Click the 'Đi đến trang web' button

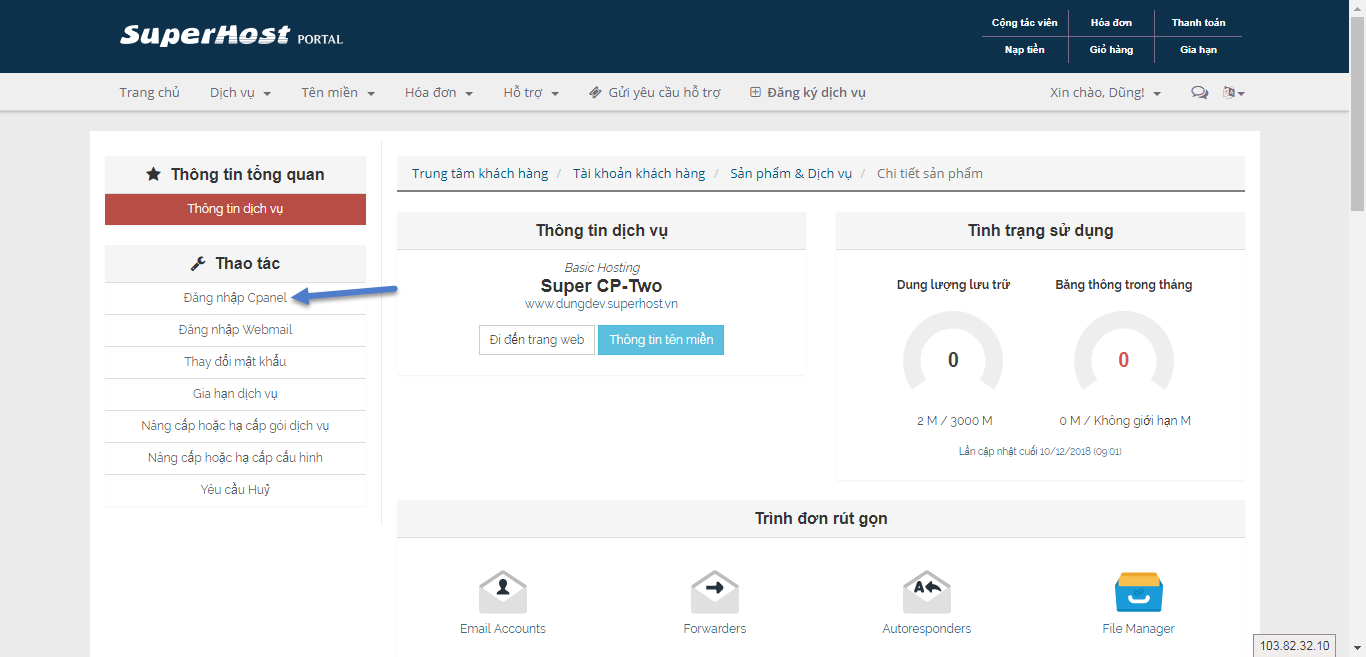(537, 340)
